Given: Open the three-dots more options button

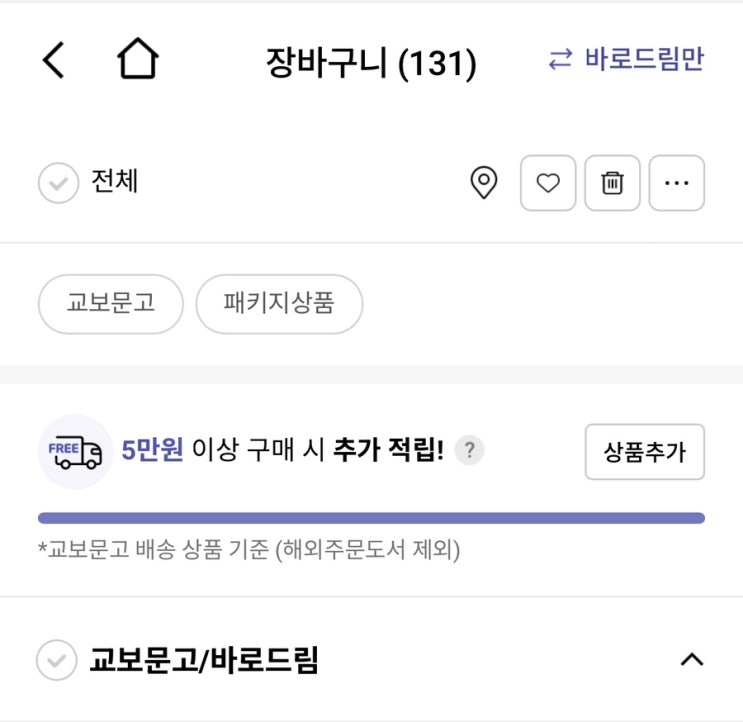Looking at the screenshot, I should 677,183.
